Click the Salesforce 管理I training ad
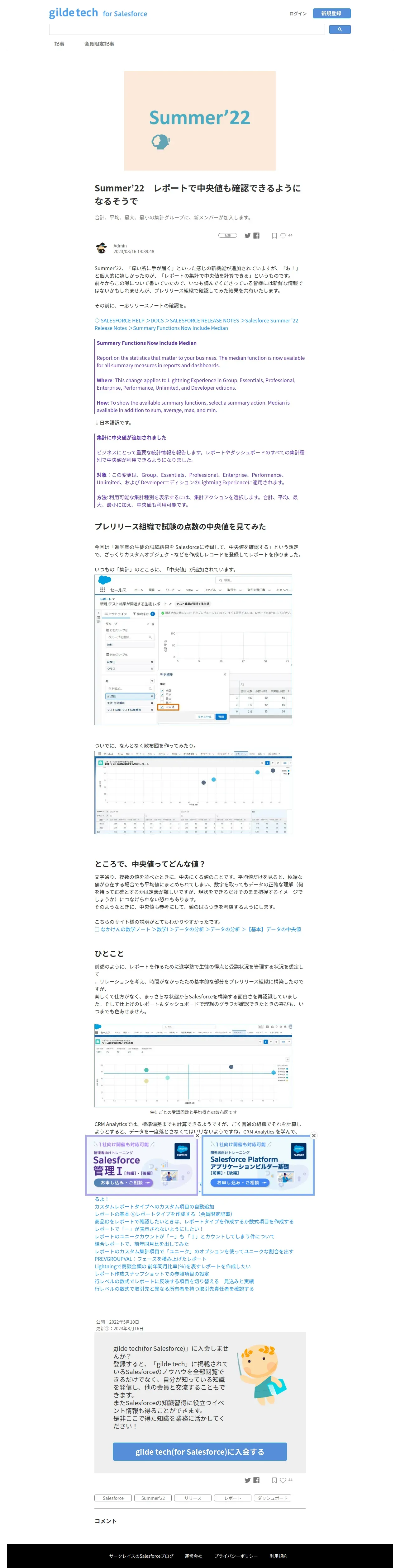 click(141, 1166)
